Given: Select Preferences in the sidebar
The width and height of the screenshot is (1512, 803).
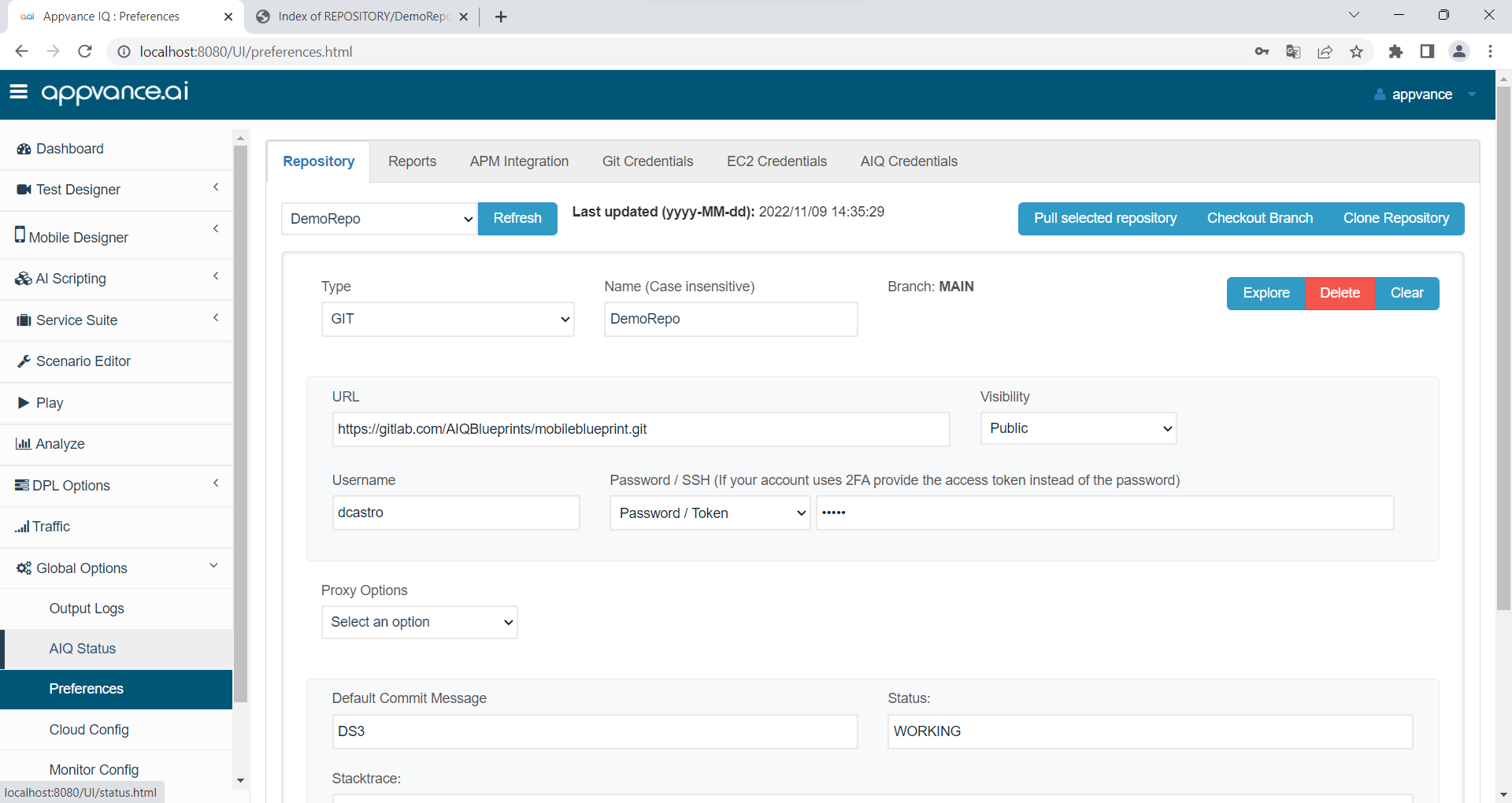Looking at the screenshot, I should point(117,689).
